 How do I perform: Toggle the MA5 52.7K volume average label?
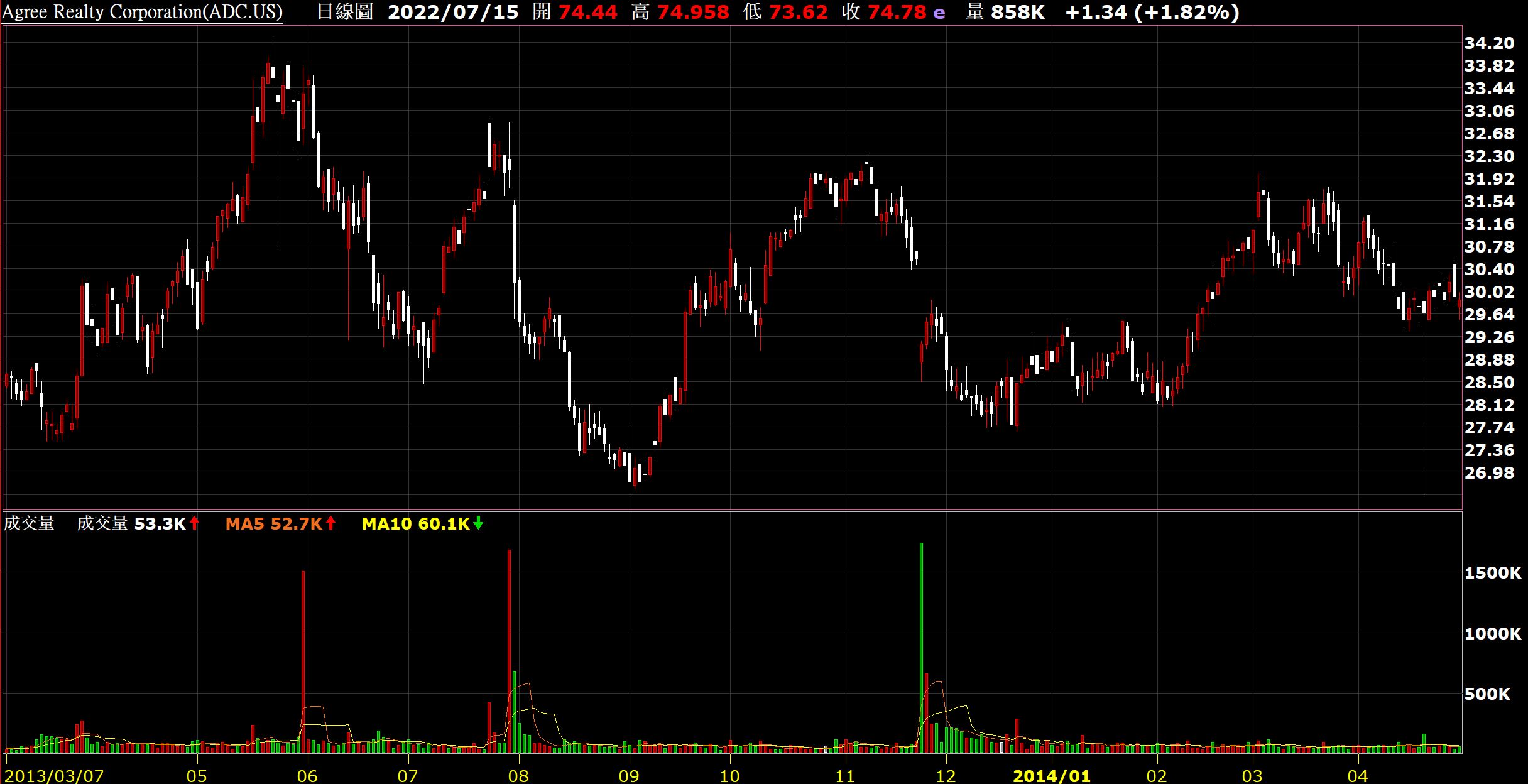pos(274,523)
